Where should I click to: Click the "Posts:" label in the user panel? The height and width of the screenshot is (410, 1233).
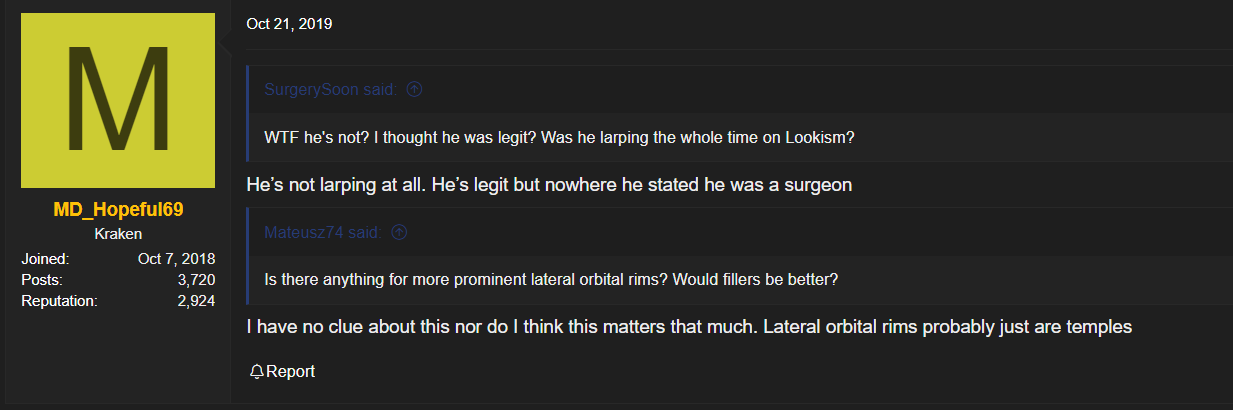tap(42, 280)
